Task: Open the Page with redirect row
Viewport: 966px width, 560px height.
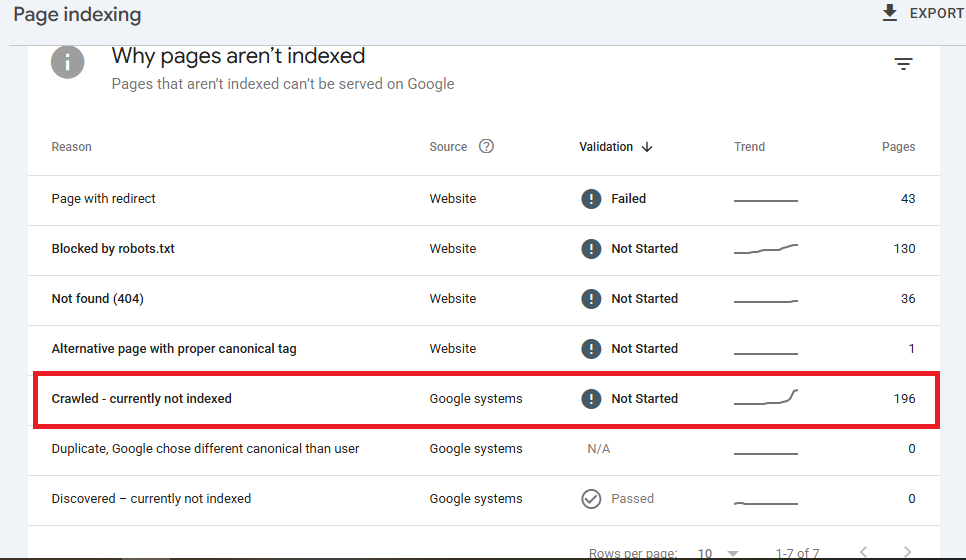Action: point(484,199)
